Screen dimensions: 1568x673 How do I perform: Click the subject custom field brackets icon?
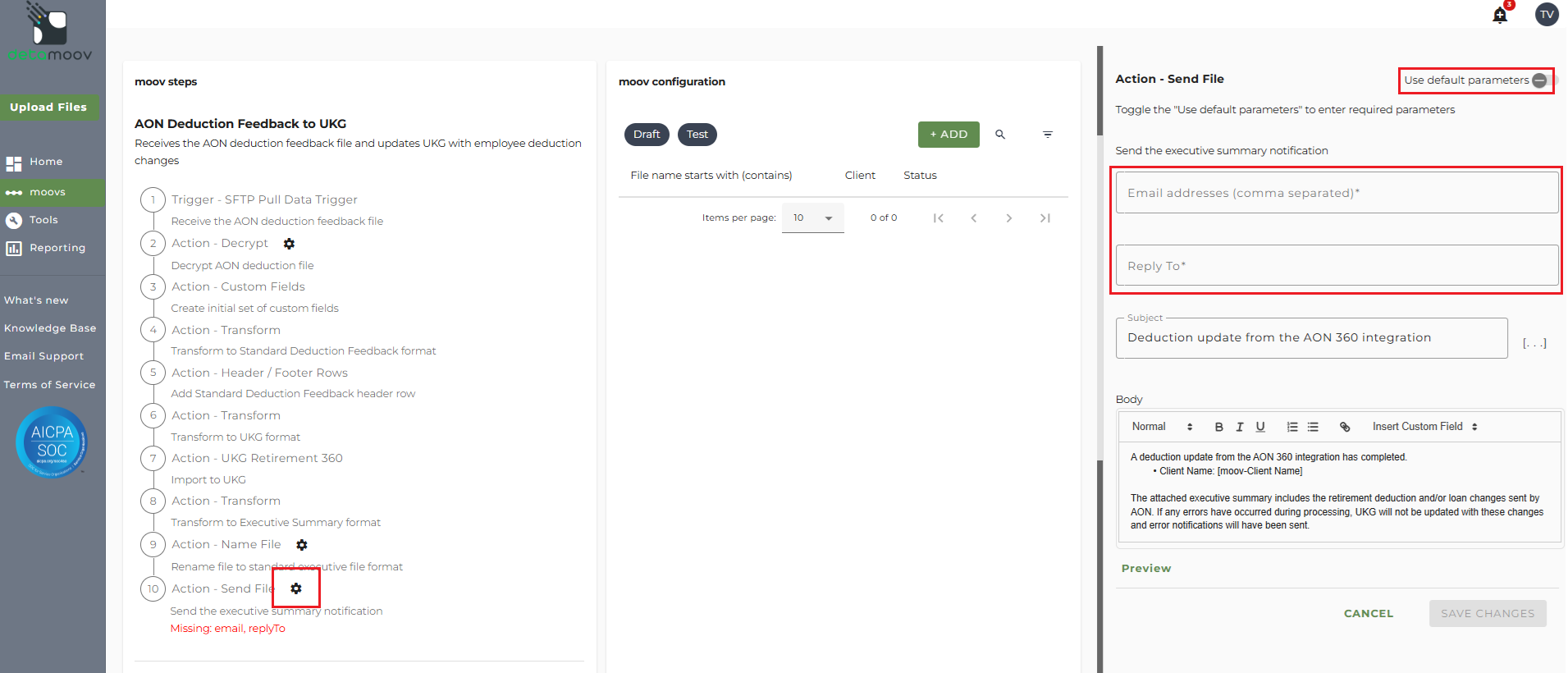[x=1534, y=343]
